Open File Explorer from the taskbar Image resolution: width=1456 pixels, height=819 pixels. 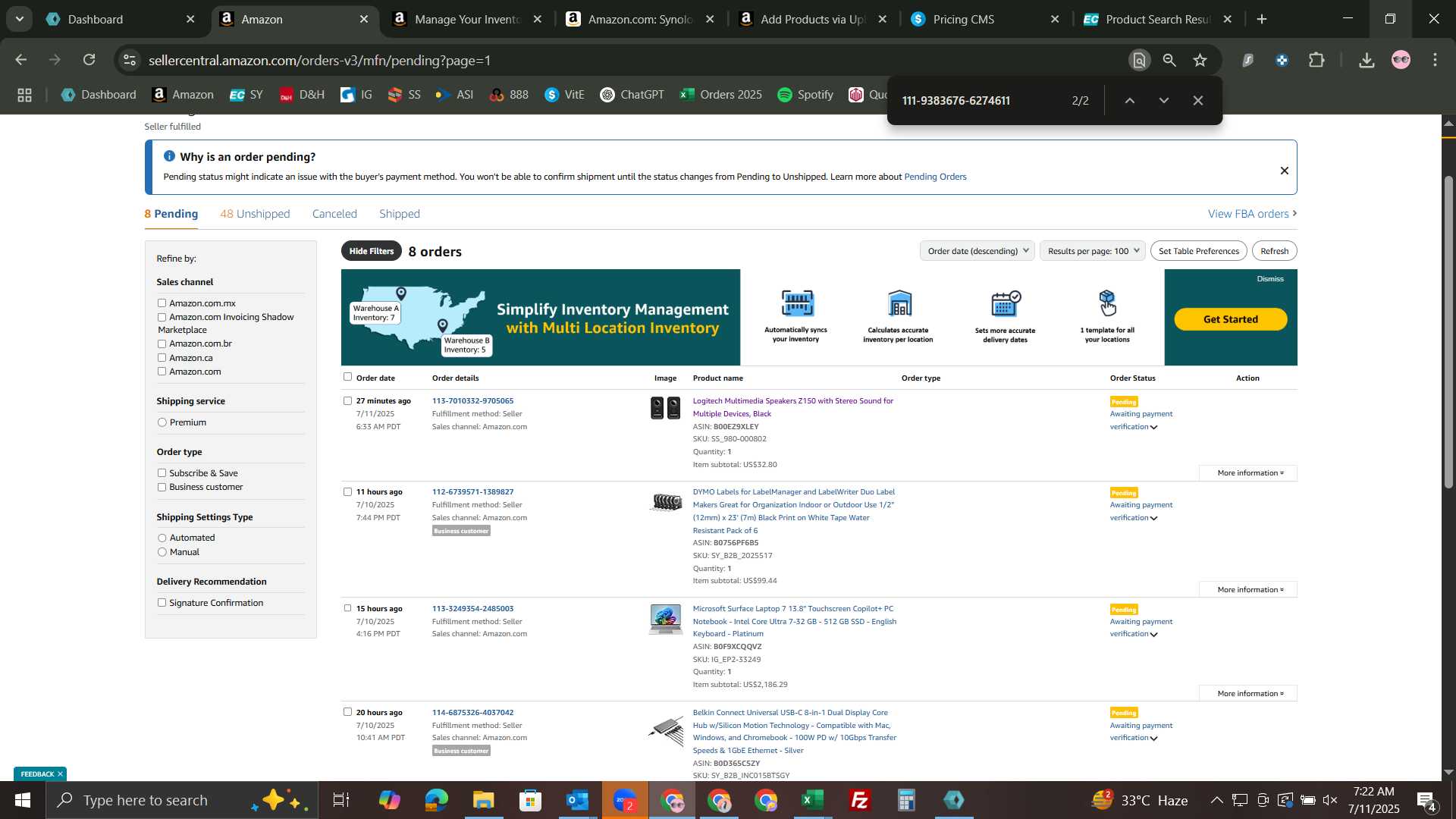(x=483, y=800)
